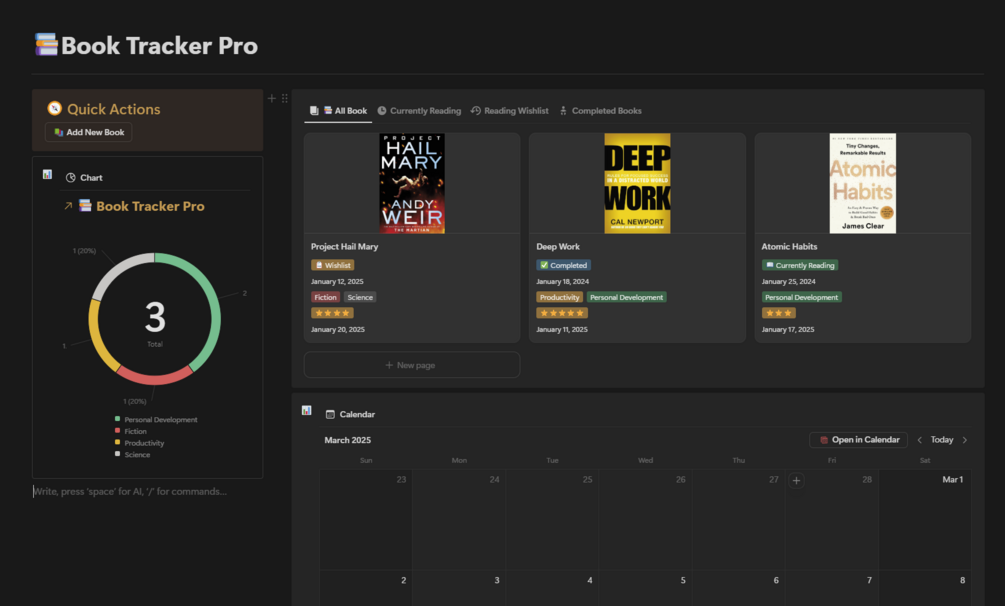Click the plus icon on calendar day 27
1005x606 pixels.
click(796, 480)
